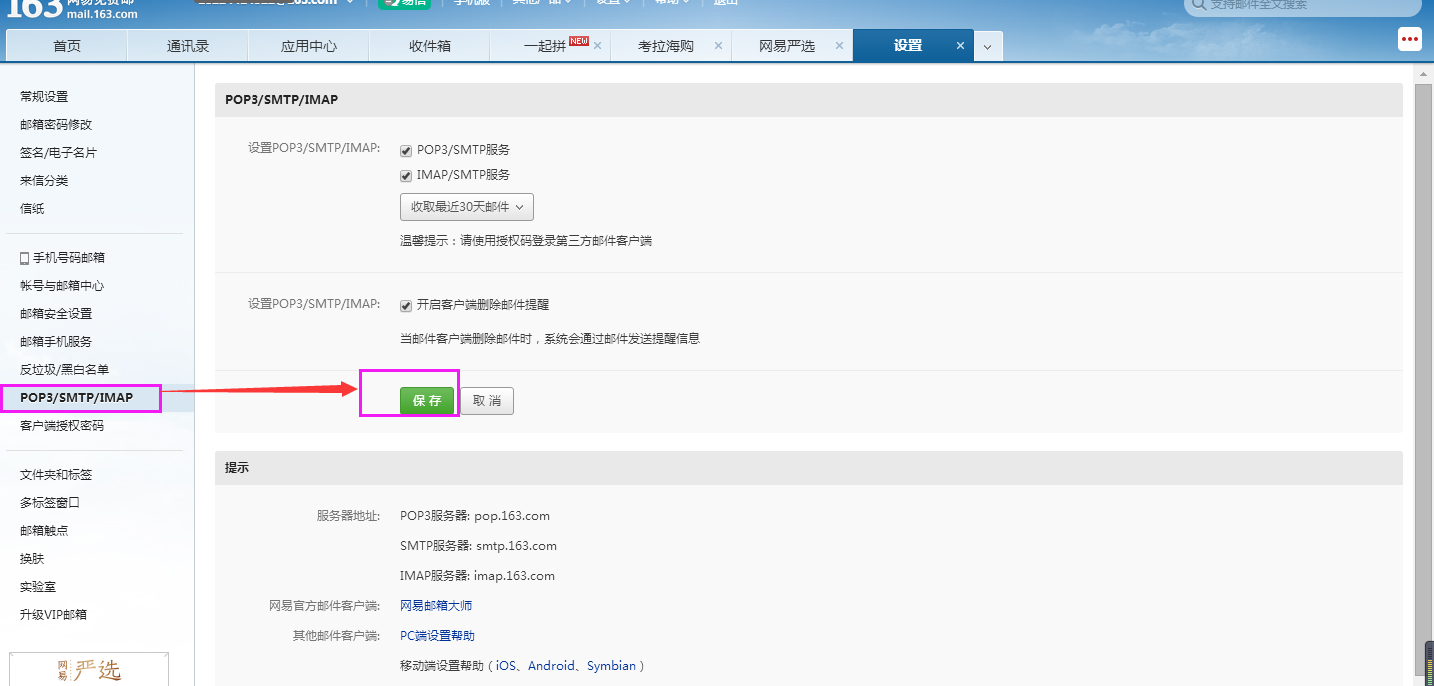The width and height of the screenshot is (1434, 686).
Task: Click the green 易信 icon in top bar
Action: pyautogui.click(x=405, y=4)
